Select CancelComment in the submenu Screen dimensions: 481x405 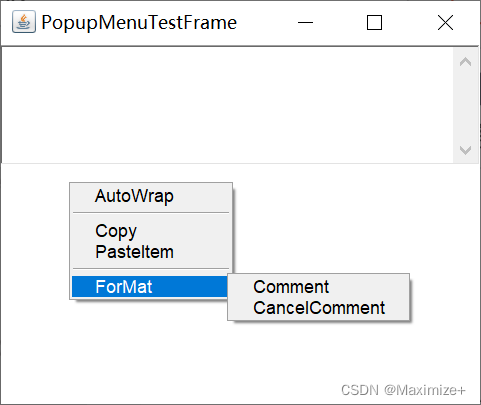(318, 308)
